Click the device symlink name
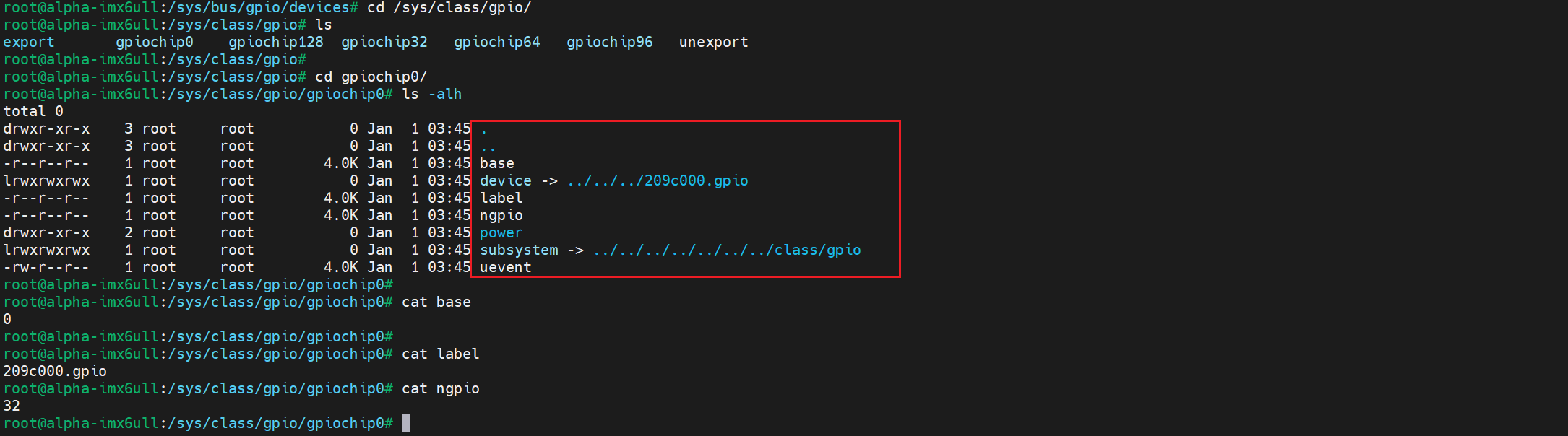The image size is (1568, 436). (x=505, y=181)
